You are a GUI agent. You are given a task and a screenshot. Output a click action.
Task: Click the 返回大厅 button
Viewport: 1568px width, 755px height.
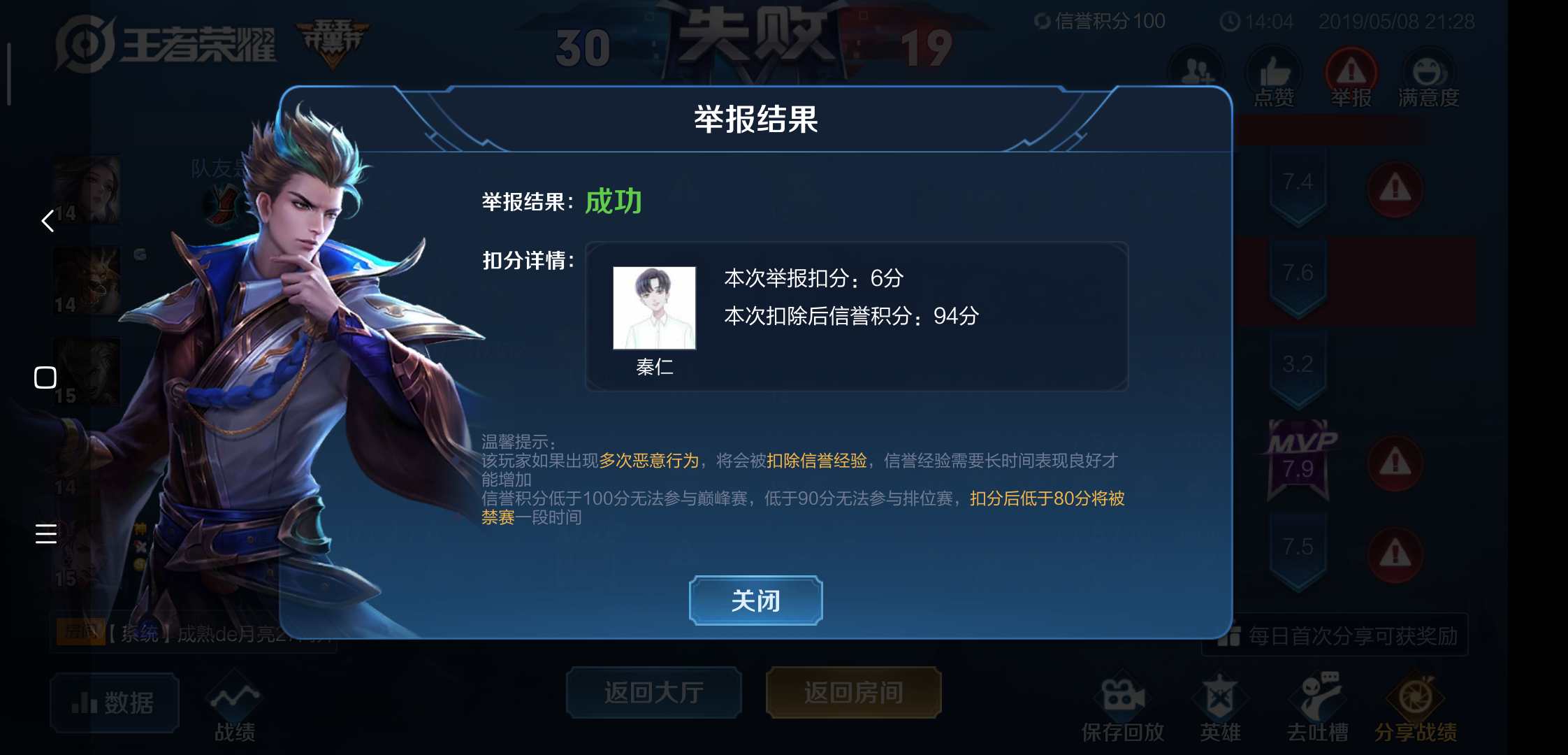click(x=653, y=692)
